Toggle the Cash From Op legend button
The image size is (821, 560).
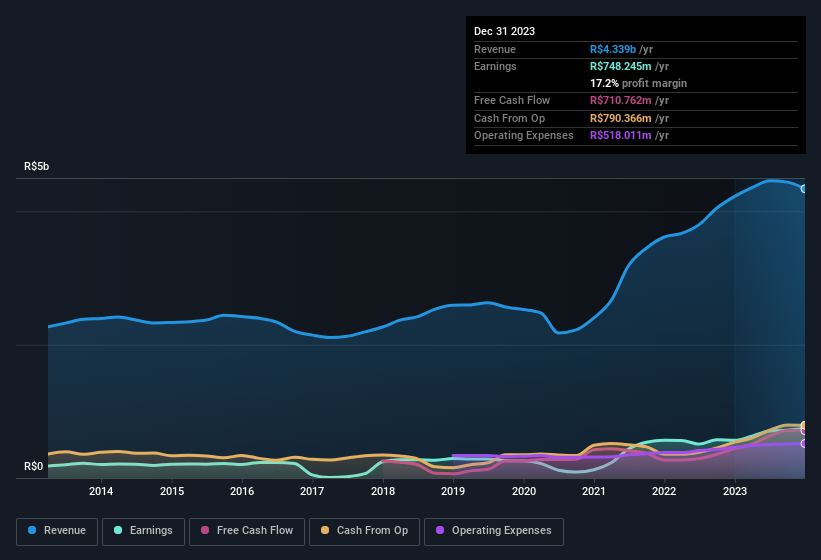(x=364, y=531)
